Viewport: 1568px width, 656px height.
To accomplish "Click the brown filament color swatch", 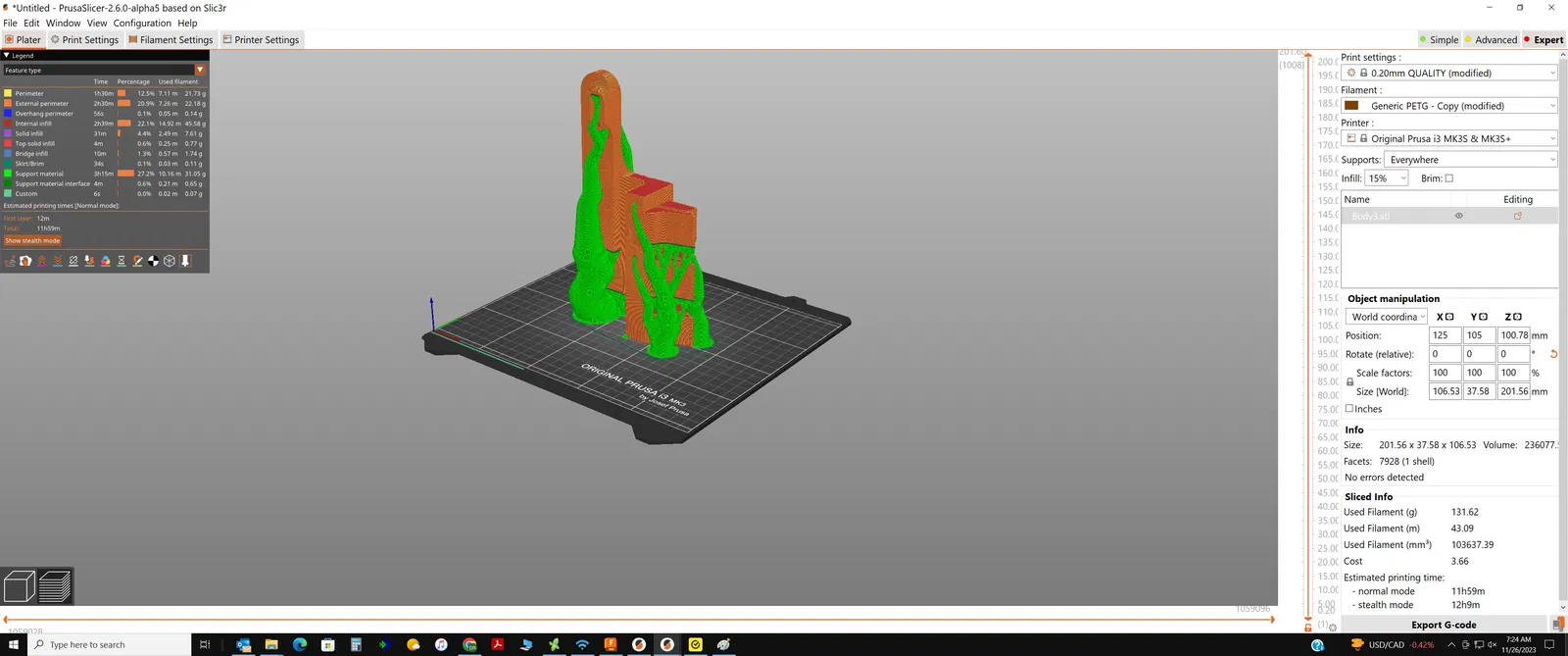I will click(1351, 106).
